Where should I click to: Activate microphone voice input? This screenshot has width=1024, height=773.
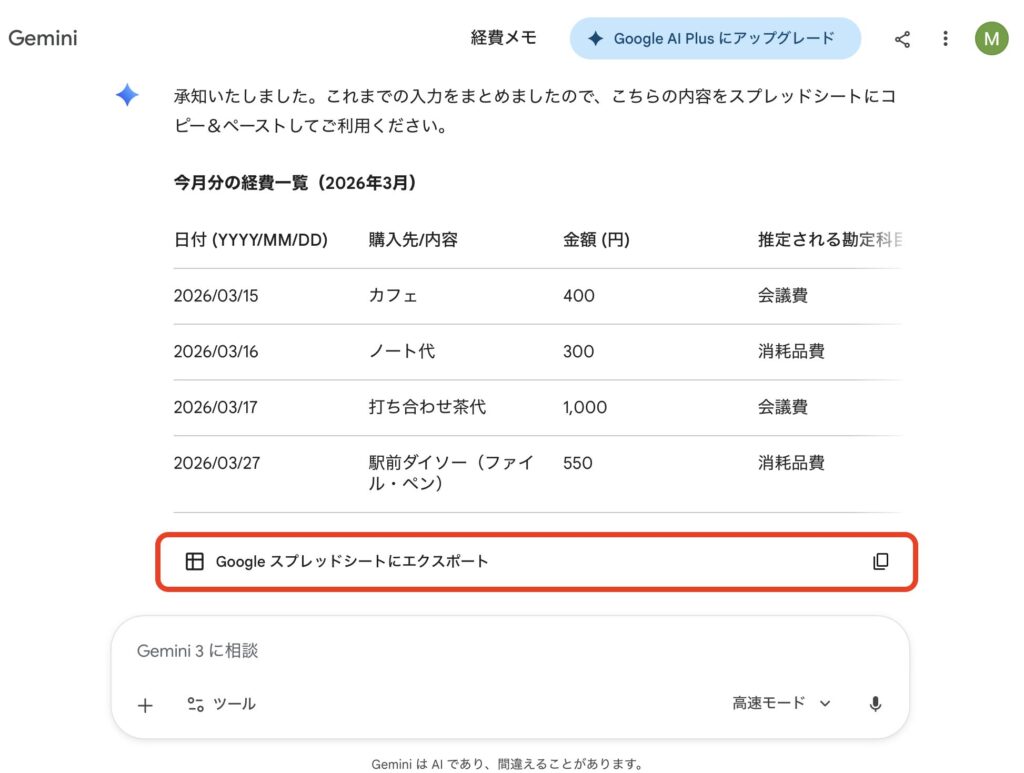pos(875,704)
